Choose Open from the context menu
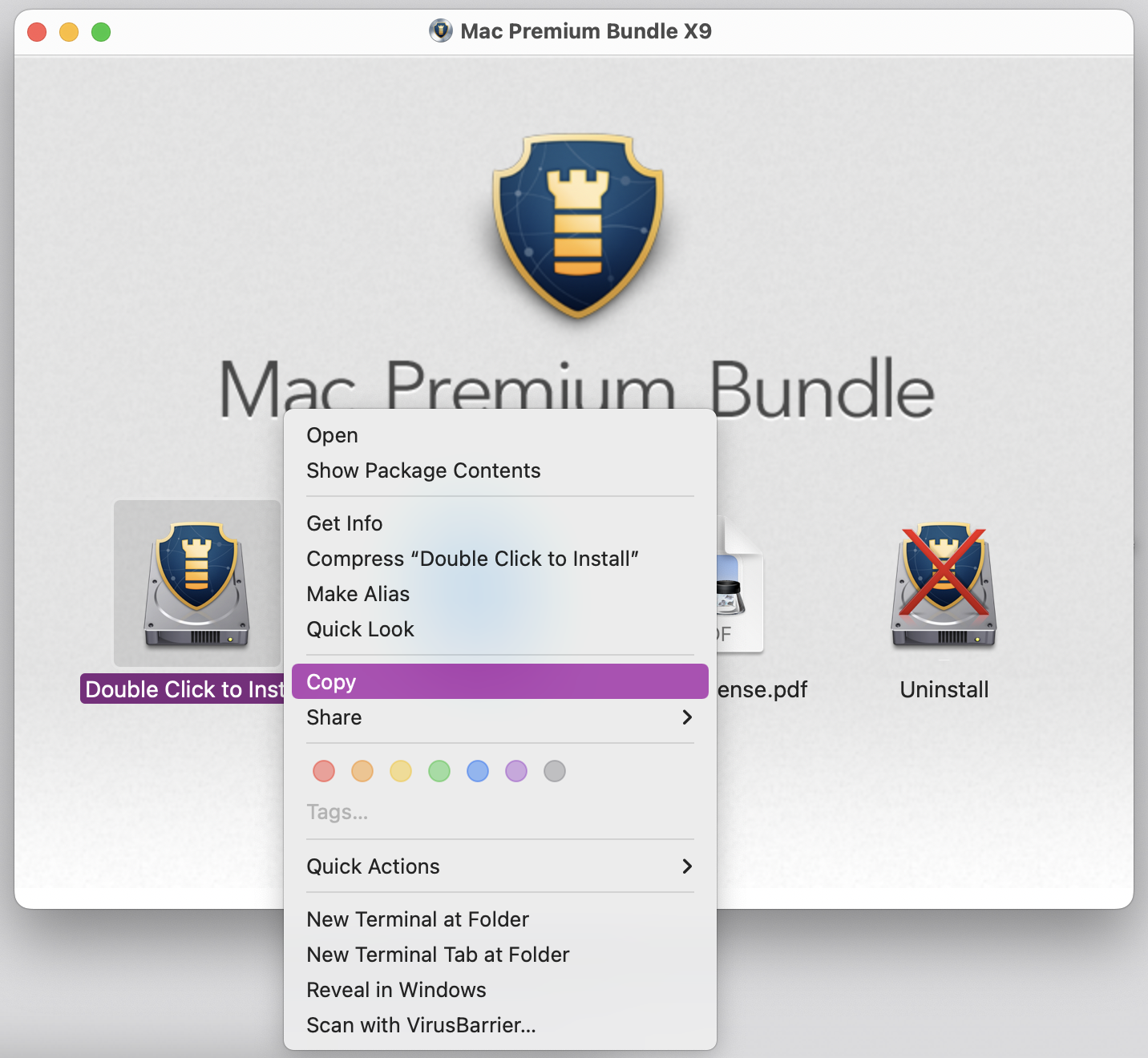The image size is (1148, 1058). (x=500, y=435)
